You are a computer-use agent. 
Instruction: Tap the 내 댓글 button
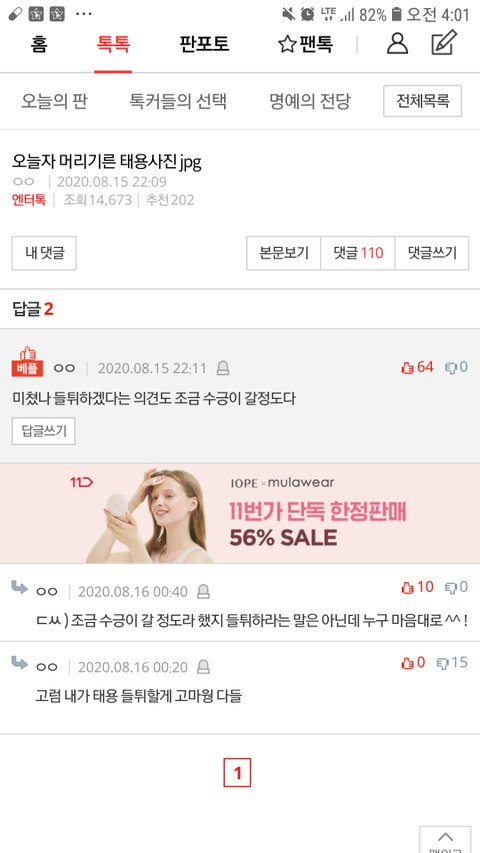[x=44, y=253]
